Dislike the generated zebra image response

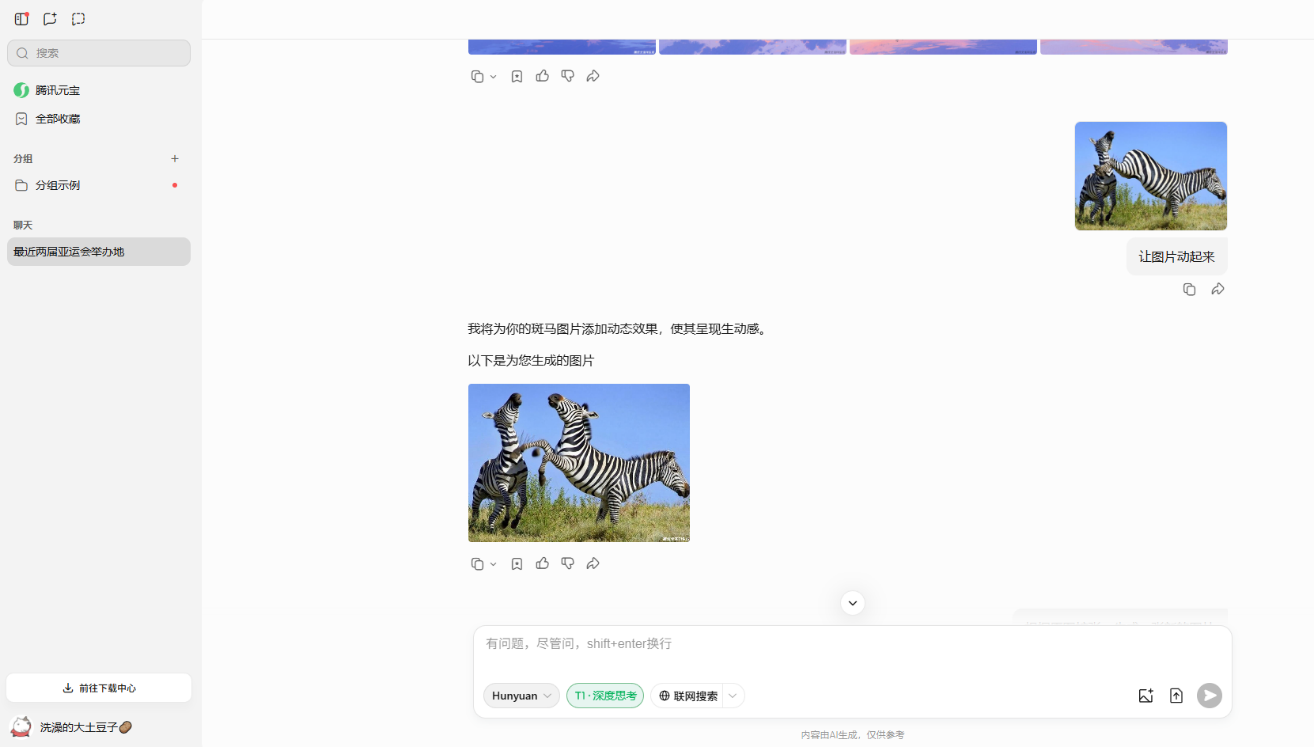tap(567, 564)
